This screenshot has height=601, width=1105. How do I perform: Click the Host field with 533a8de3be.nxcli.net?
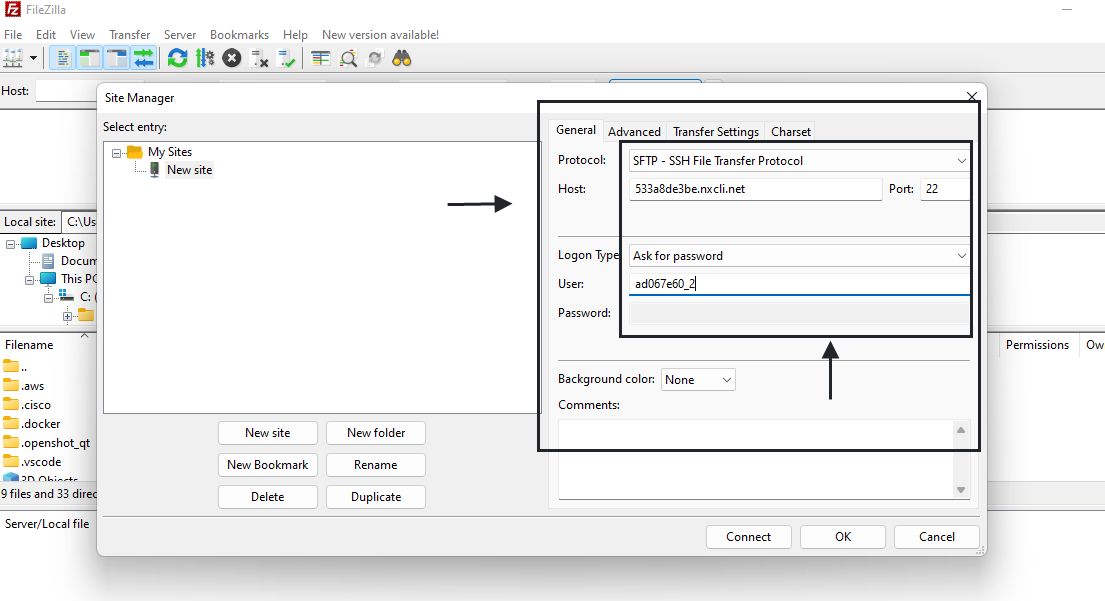pos(755,189)
